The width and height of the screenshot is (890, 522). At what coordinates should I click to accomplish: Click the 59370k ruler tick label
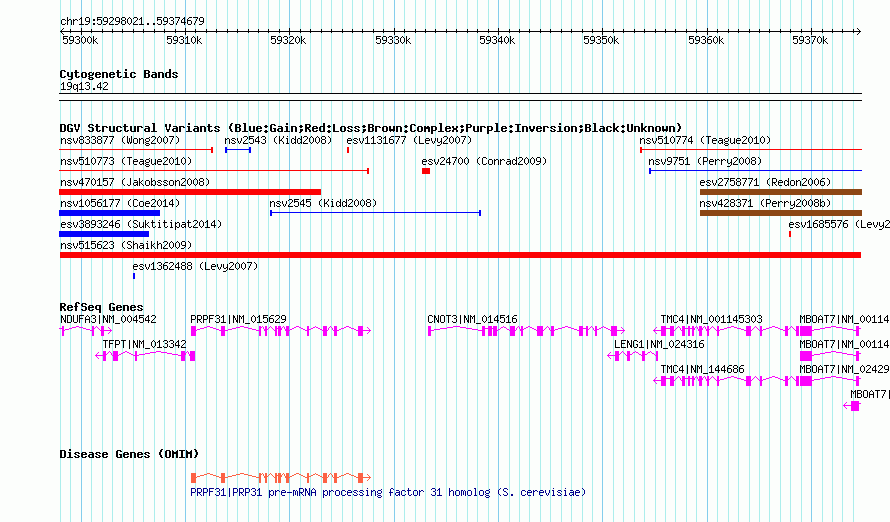pos(810,40)
